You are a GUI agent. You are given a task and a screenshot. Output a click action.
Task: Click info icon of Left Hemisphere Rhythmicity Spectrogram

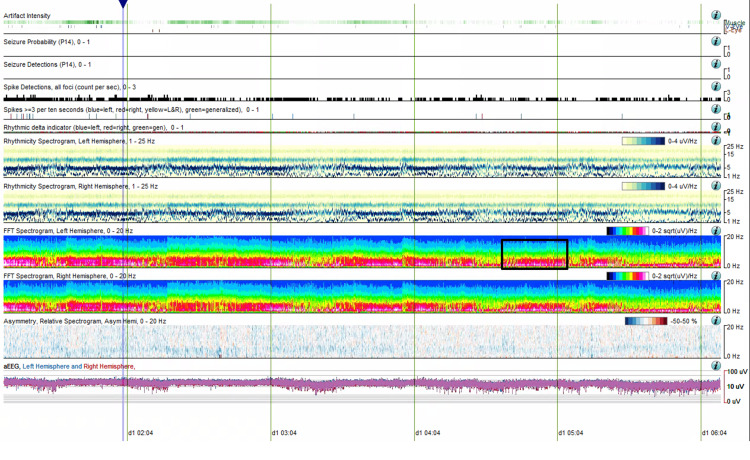click(x=716, y=141)
